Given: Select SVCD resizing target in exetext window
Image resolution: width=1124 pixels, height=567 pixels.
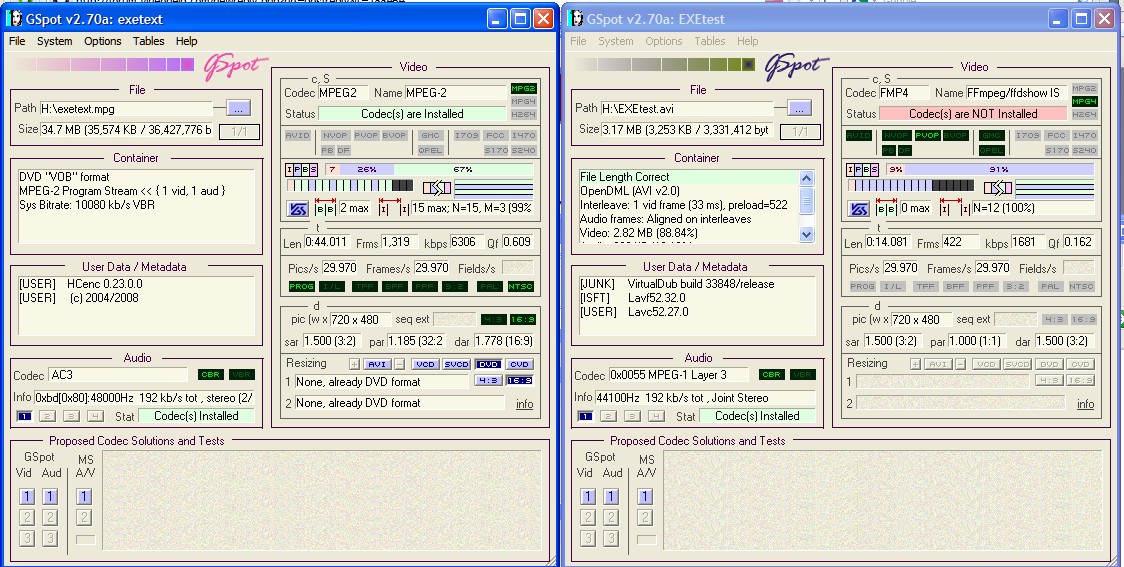Looking at the screenshot, I should [x=457, y=364].
